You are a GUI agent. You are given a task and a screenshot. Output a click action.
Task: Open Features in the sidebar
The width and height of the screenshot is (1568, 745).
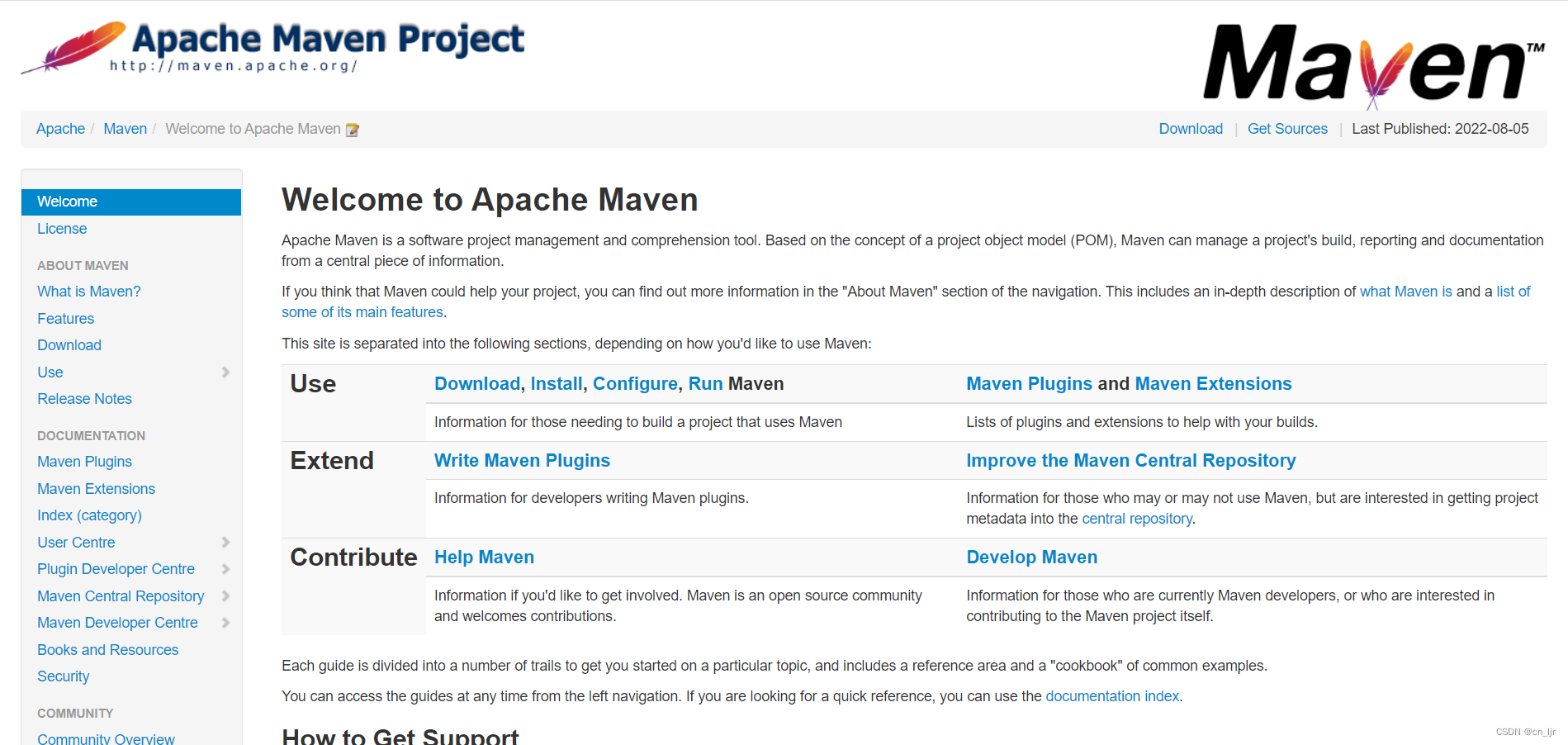[x=65, y=319]
